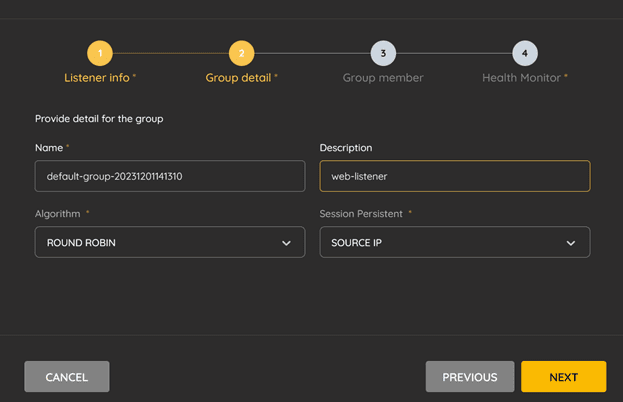Expand the Algorithm dropdown chevron arrow
Viewport: 623px width, 402px height.
coord(286,243)
